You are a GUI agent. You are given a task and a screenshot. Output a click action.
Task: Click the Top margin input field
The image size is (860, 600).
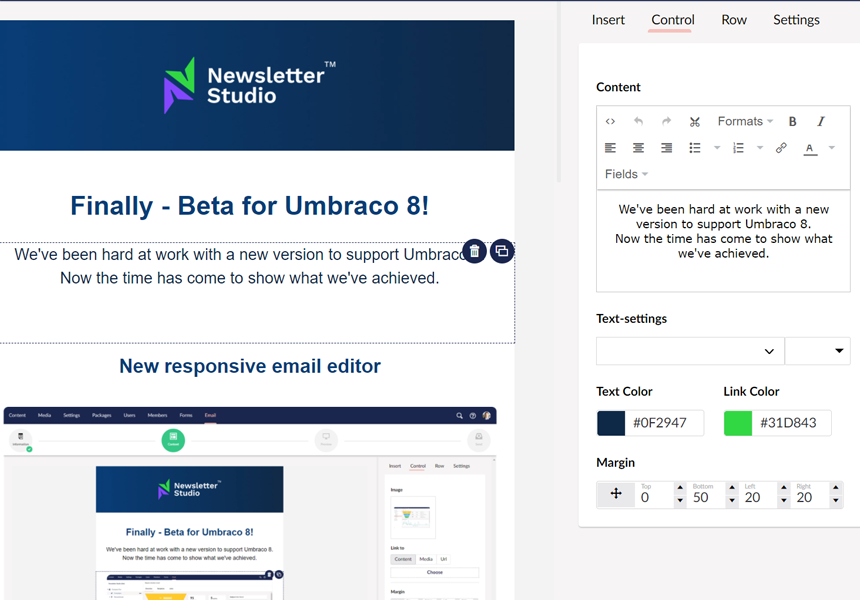(655, 495)
